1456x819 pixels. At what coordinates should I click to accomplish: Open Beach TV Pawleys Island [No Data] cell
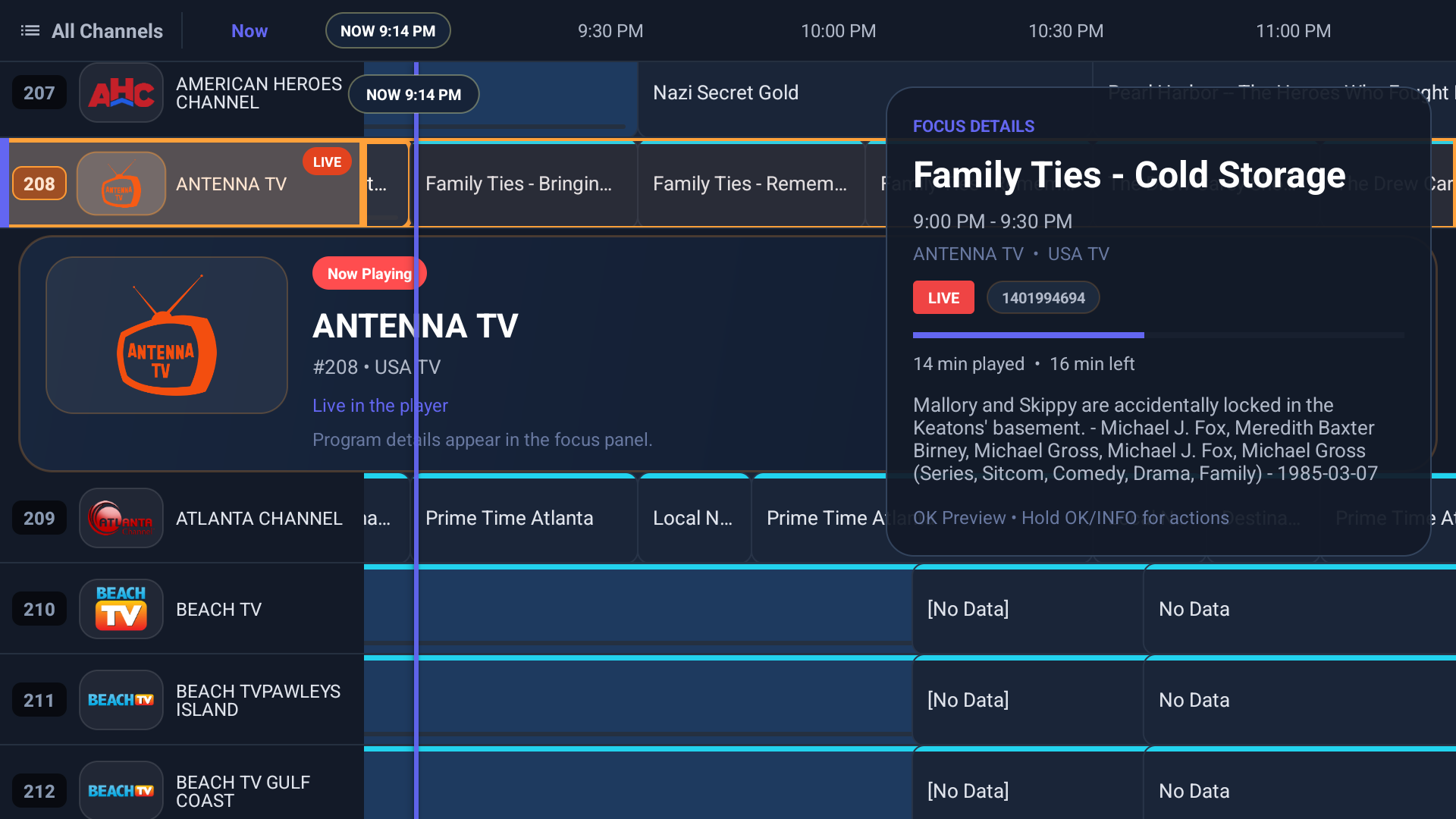[1028, 700]
